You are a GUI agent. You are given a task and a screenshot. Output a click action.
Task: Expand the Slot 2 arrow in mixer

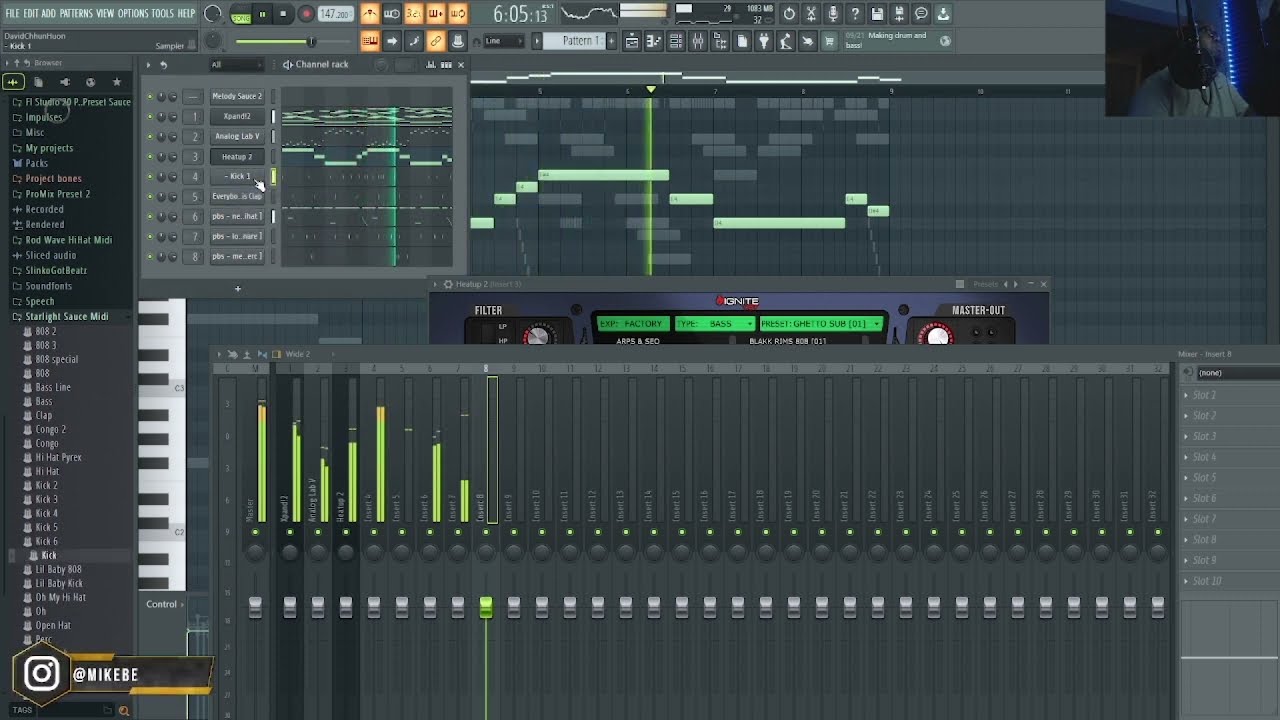(x=1187, y=395)
